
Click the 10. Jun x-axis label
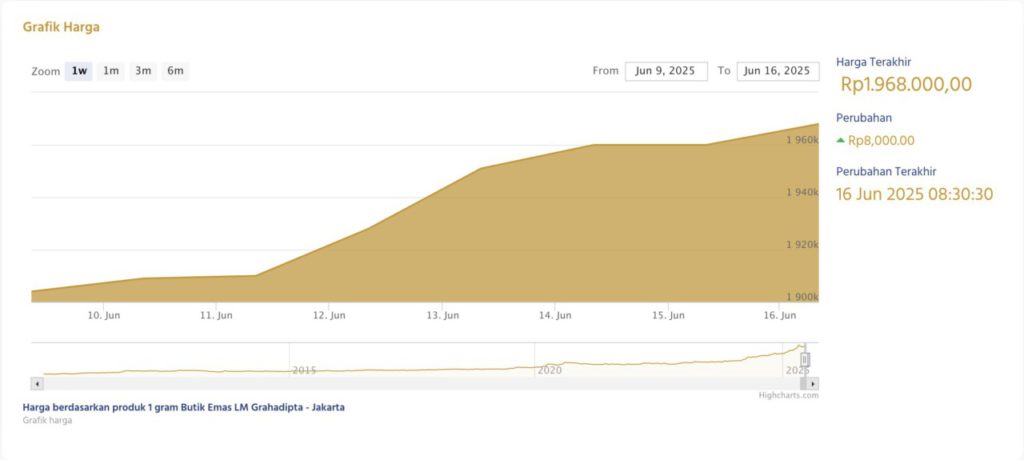click(x=104, y=315)
